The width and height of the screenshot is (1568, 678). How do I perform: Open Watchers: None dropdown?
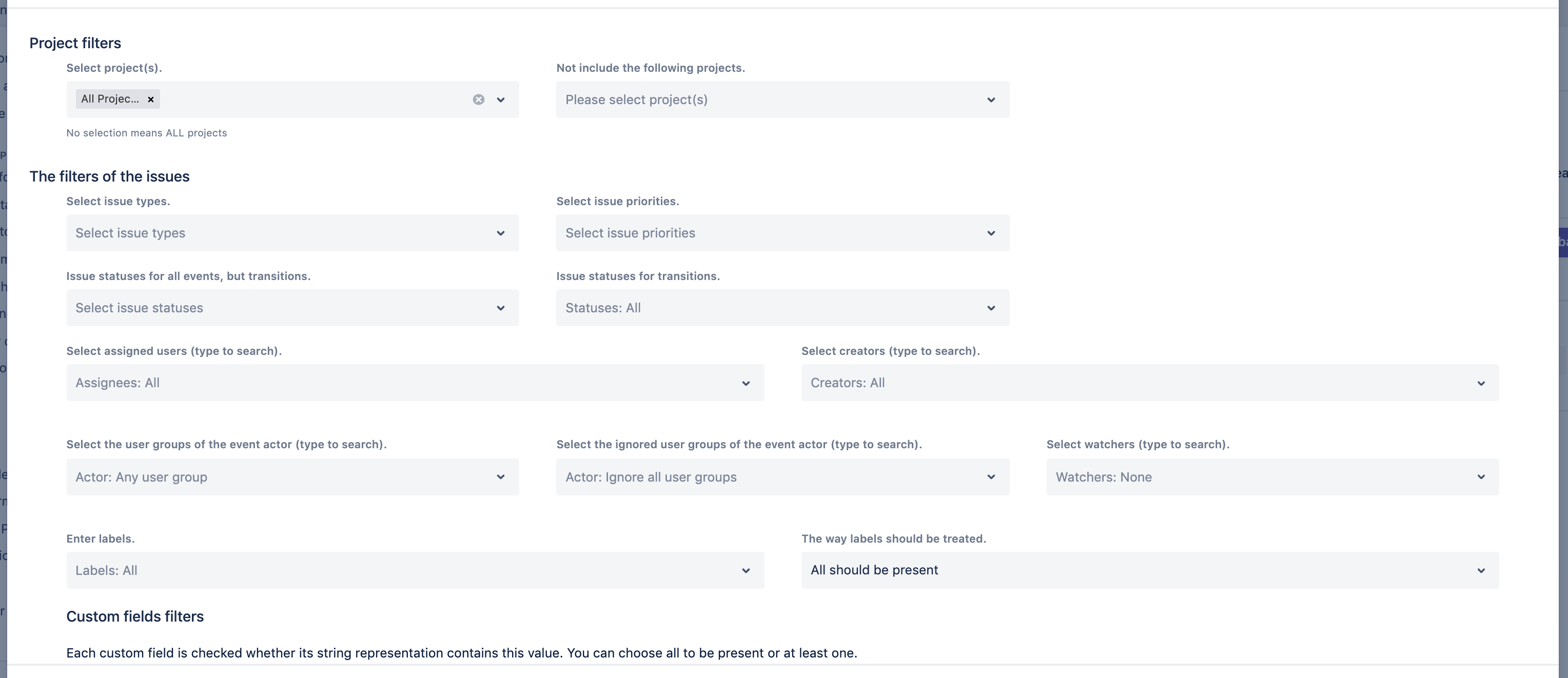click(1272, 476)
